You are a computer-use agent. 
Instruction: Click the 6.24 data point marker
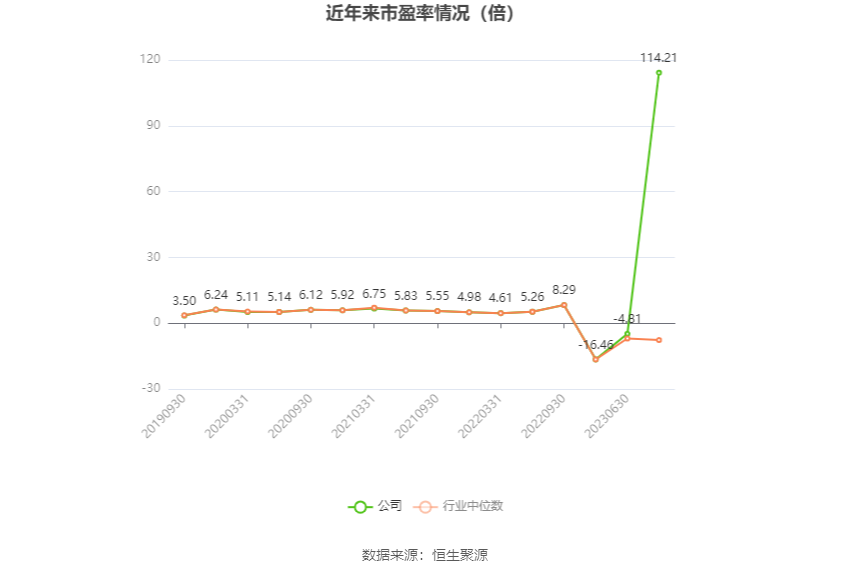(216, 309)
